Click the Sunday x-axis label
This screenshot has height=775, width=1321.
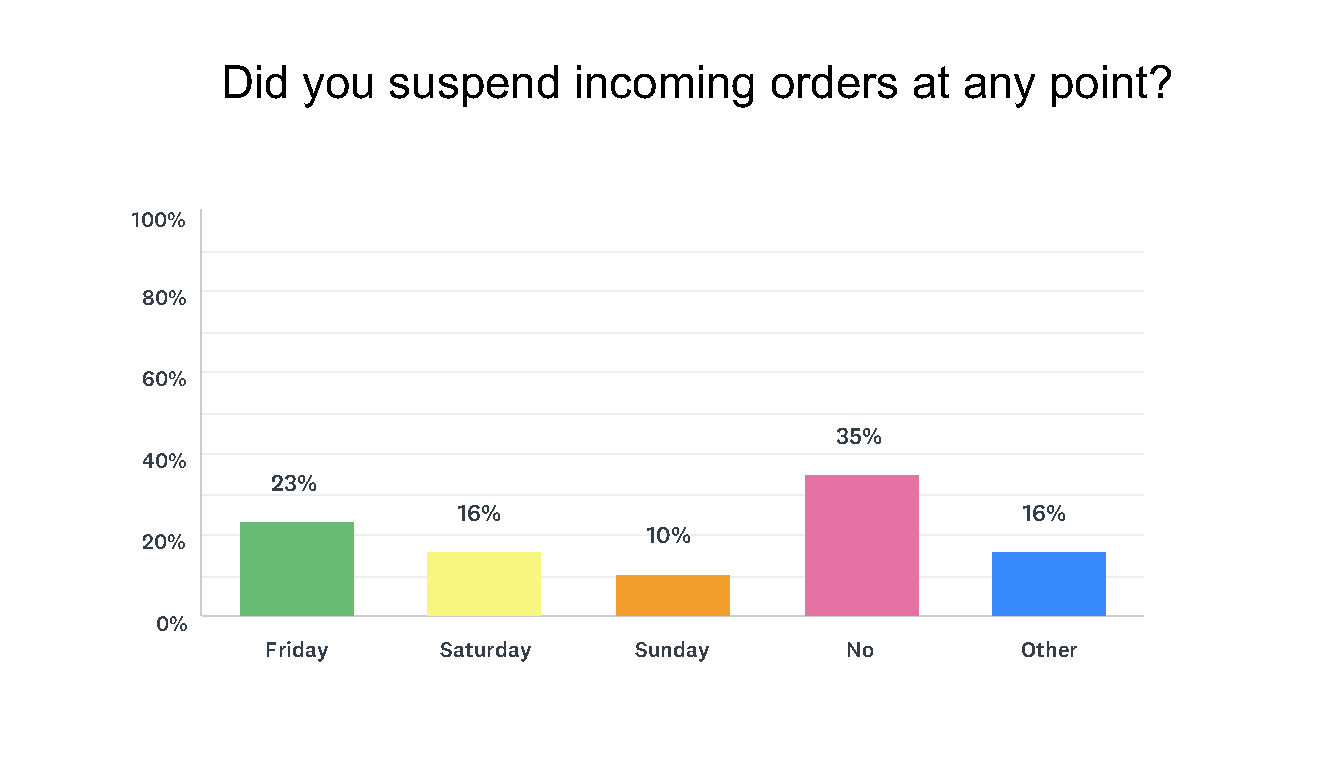pos(672,650)
